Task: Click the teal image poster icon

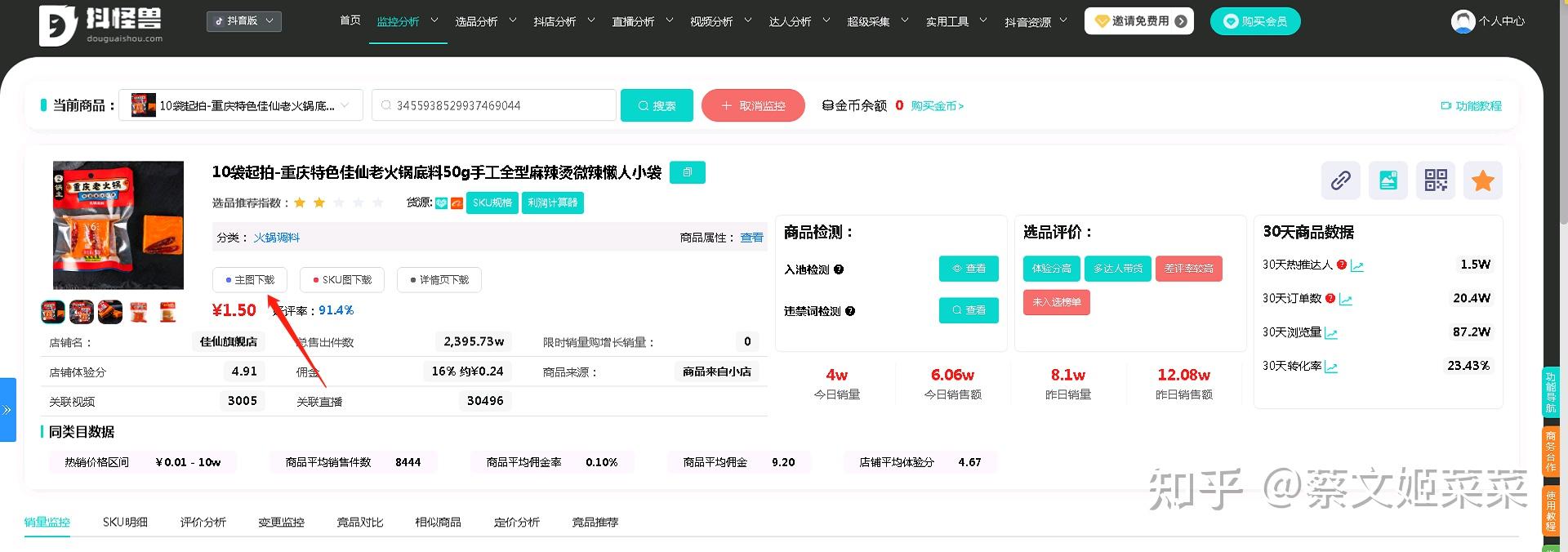Action: [1388, 180]
